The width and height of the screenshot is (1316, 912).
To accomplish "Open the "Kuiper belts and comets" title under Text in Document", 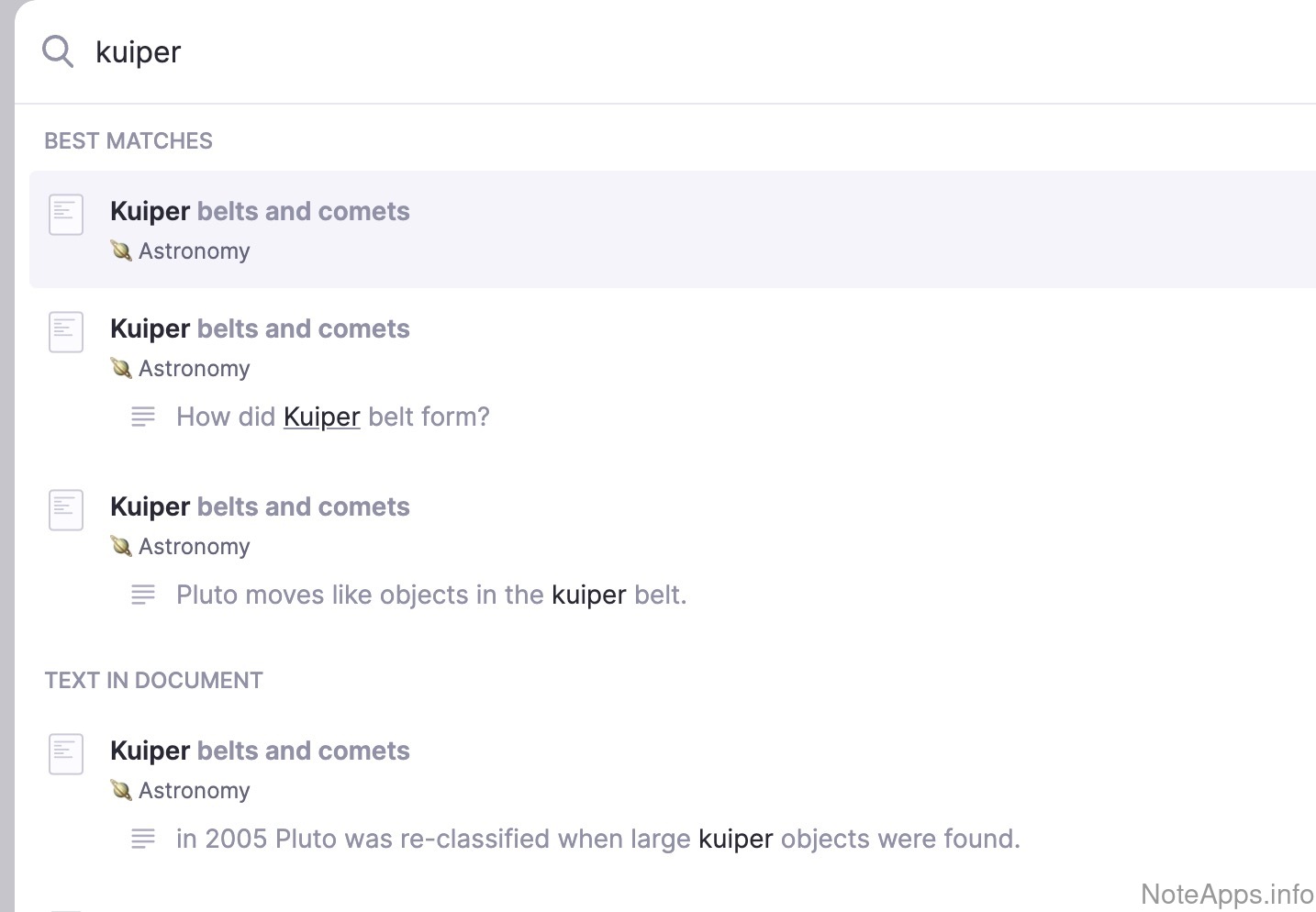I will tap(260, 751).
